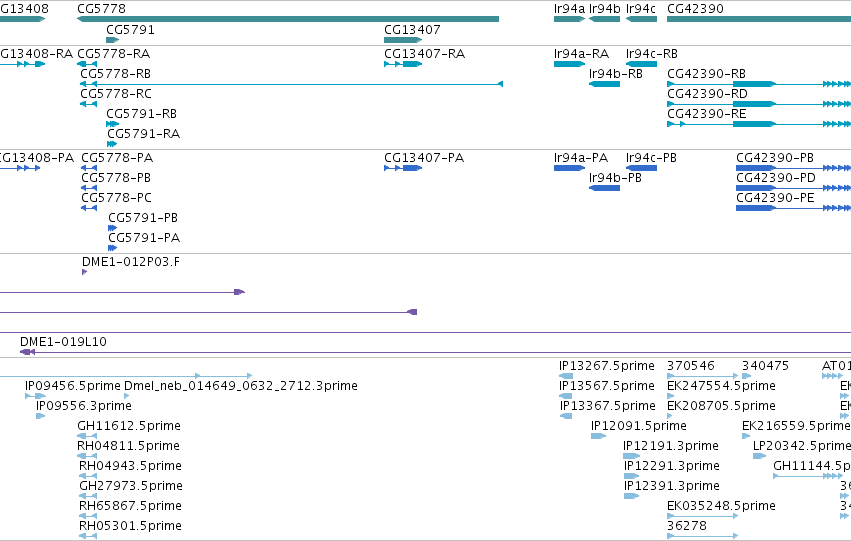The height and width of the screenshot is (541, 851).
Task: Select the Ir94b gene label
Action: 605,9
